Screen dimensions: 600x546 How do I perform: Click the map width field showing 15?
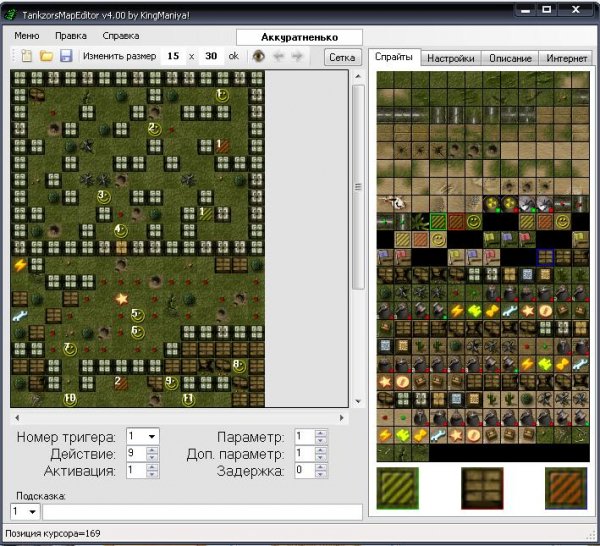point(173,56)
